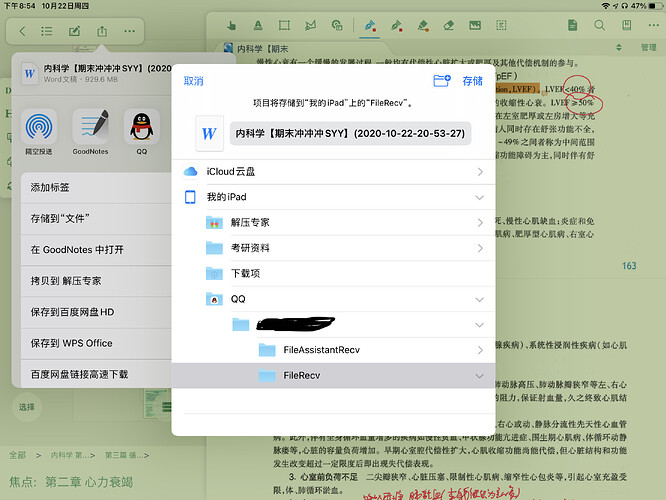Open the document page icon
This screenshot has width=666, height=500.
click(573, 25)
